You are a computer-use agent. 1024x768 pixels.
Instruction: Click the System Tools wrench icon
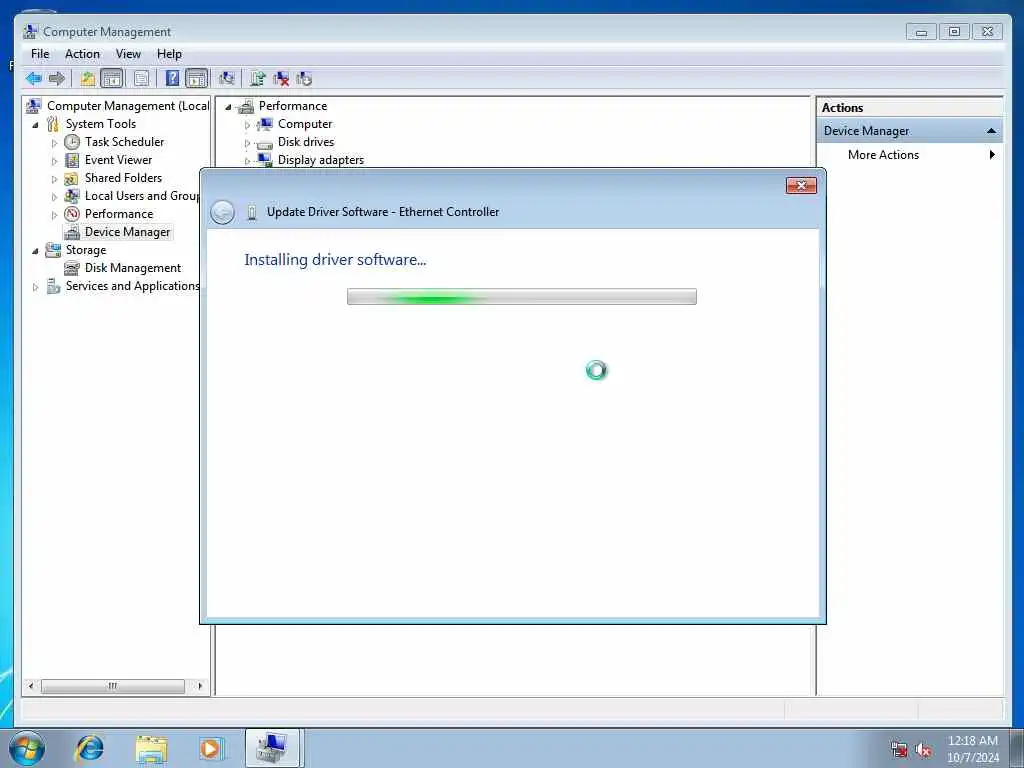tap(53, 124)
